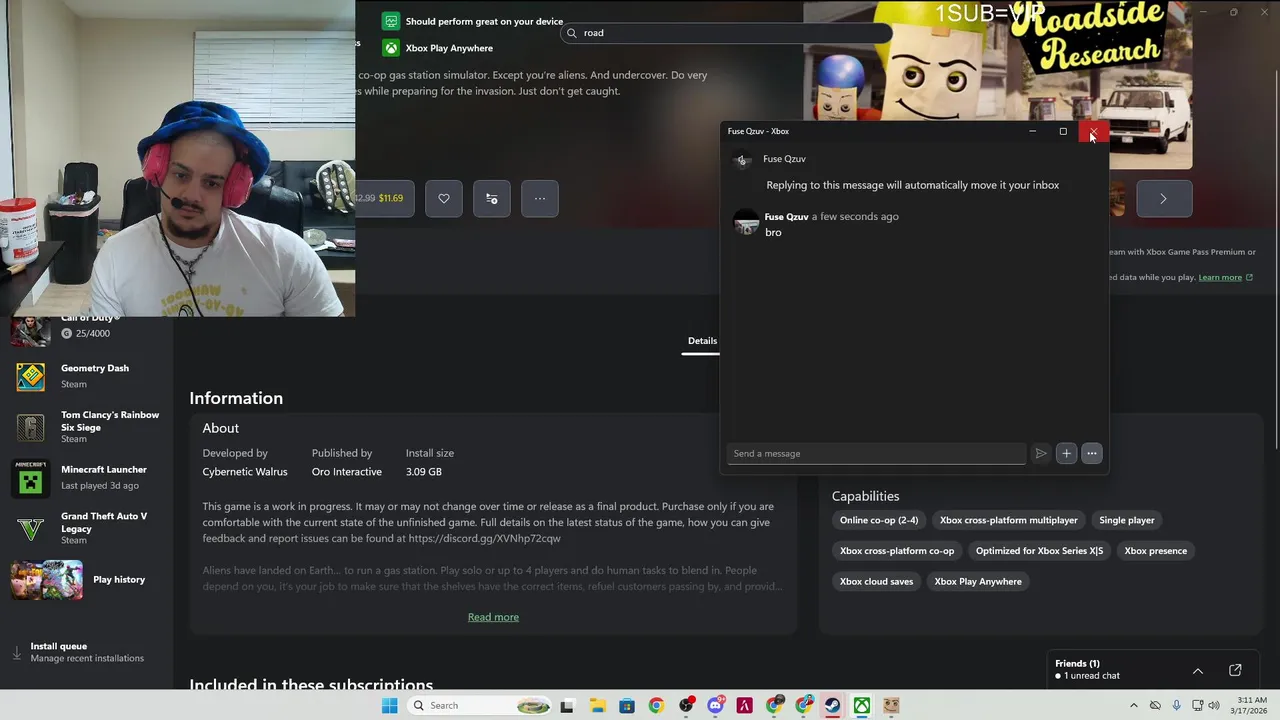
Task: Click the Xbox cross-platform co-op tag
Action: click(897, 551)
